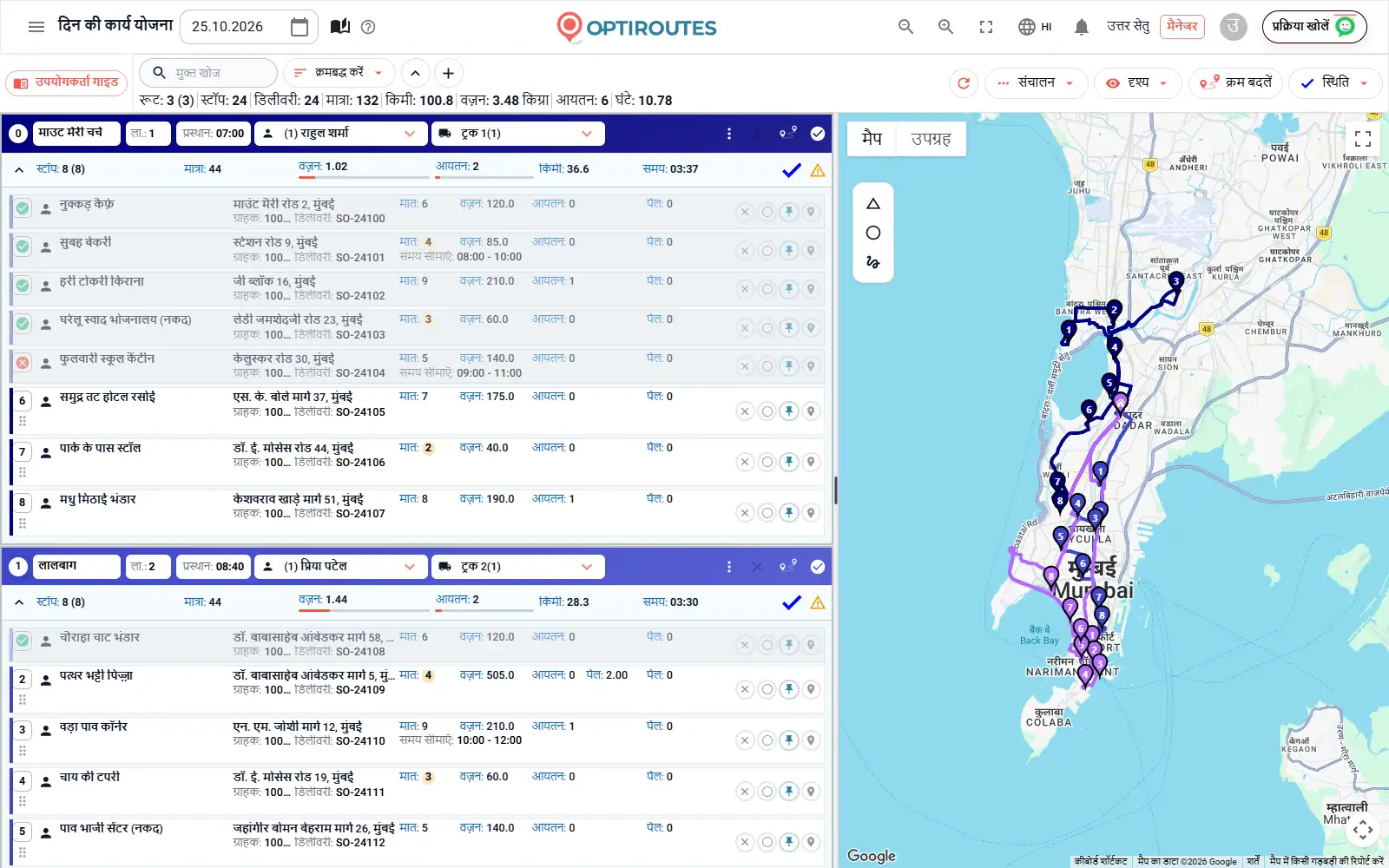Locate the मधु मिठाई भंडार stop on the map

811,513
